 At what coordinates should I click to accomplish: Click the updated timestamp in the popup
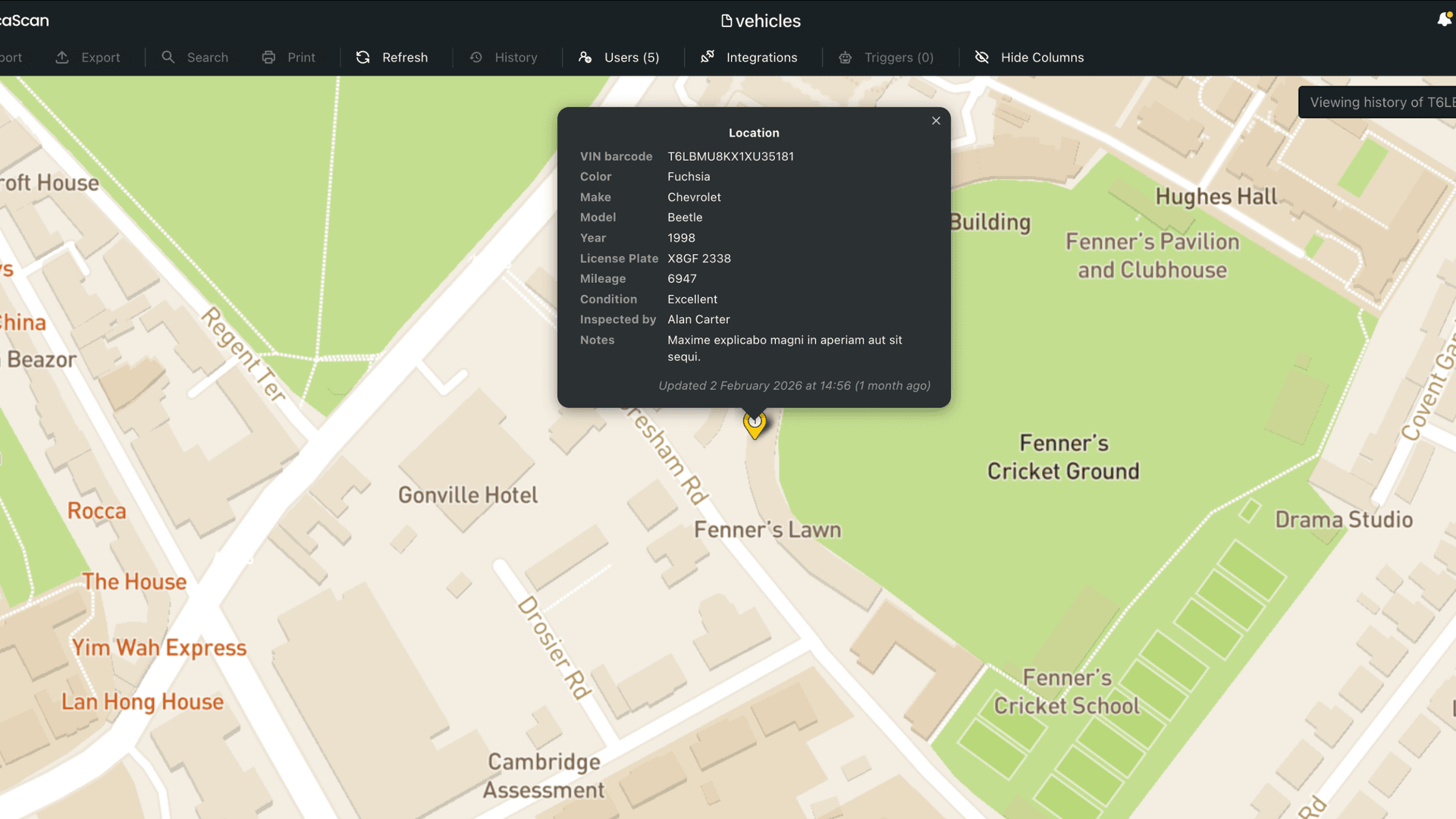pos(794,385)
